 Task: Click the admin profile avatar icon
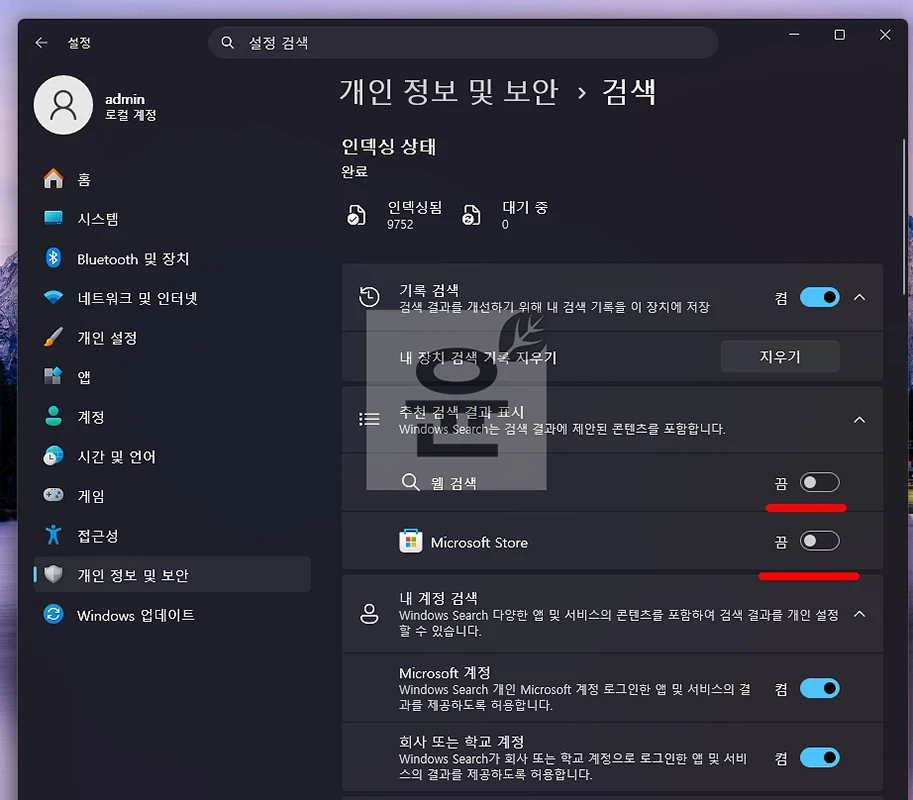(63, 105)
